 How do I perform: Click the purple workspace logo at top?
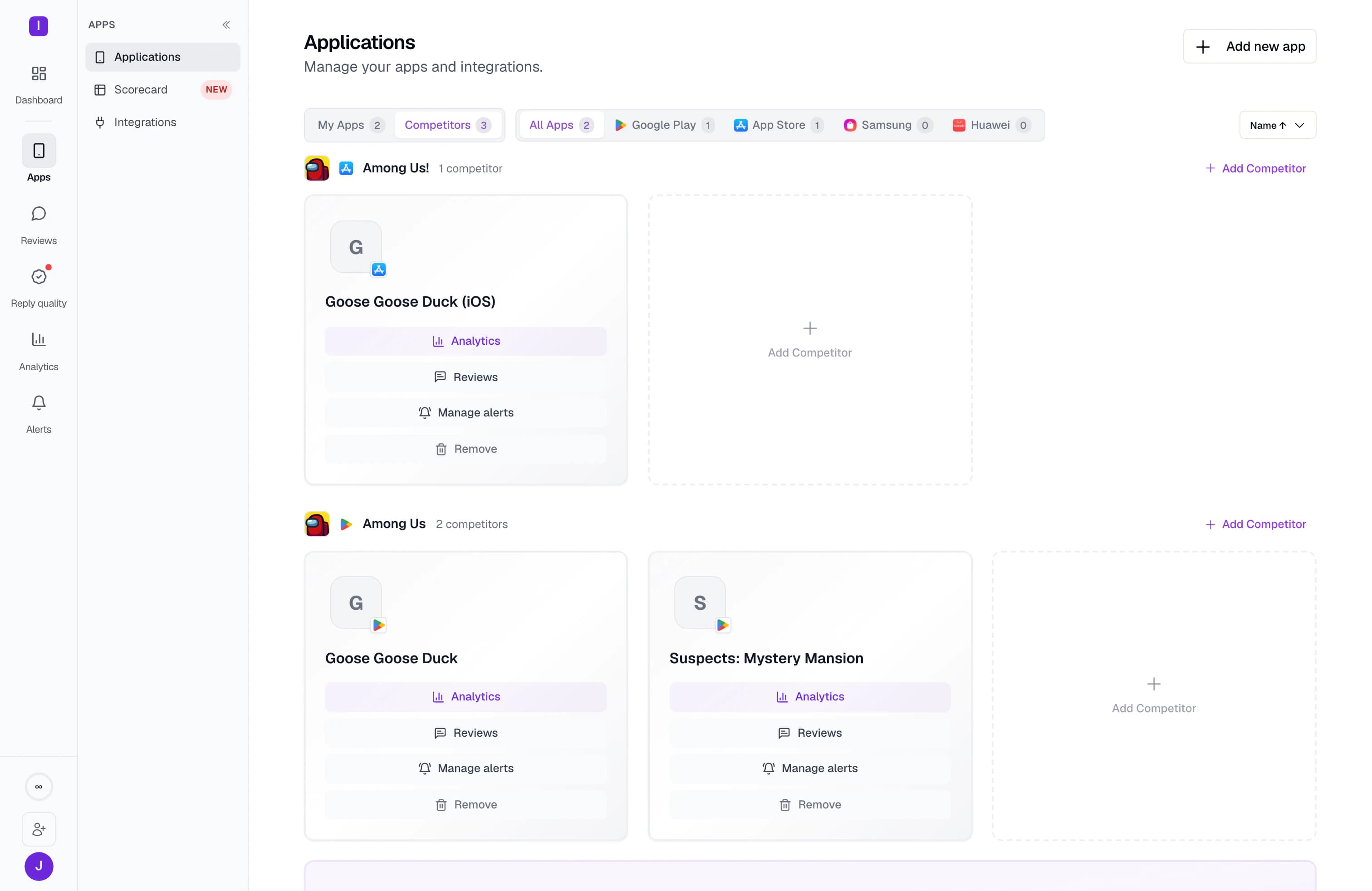pos(39,26)
